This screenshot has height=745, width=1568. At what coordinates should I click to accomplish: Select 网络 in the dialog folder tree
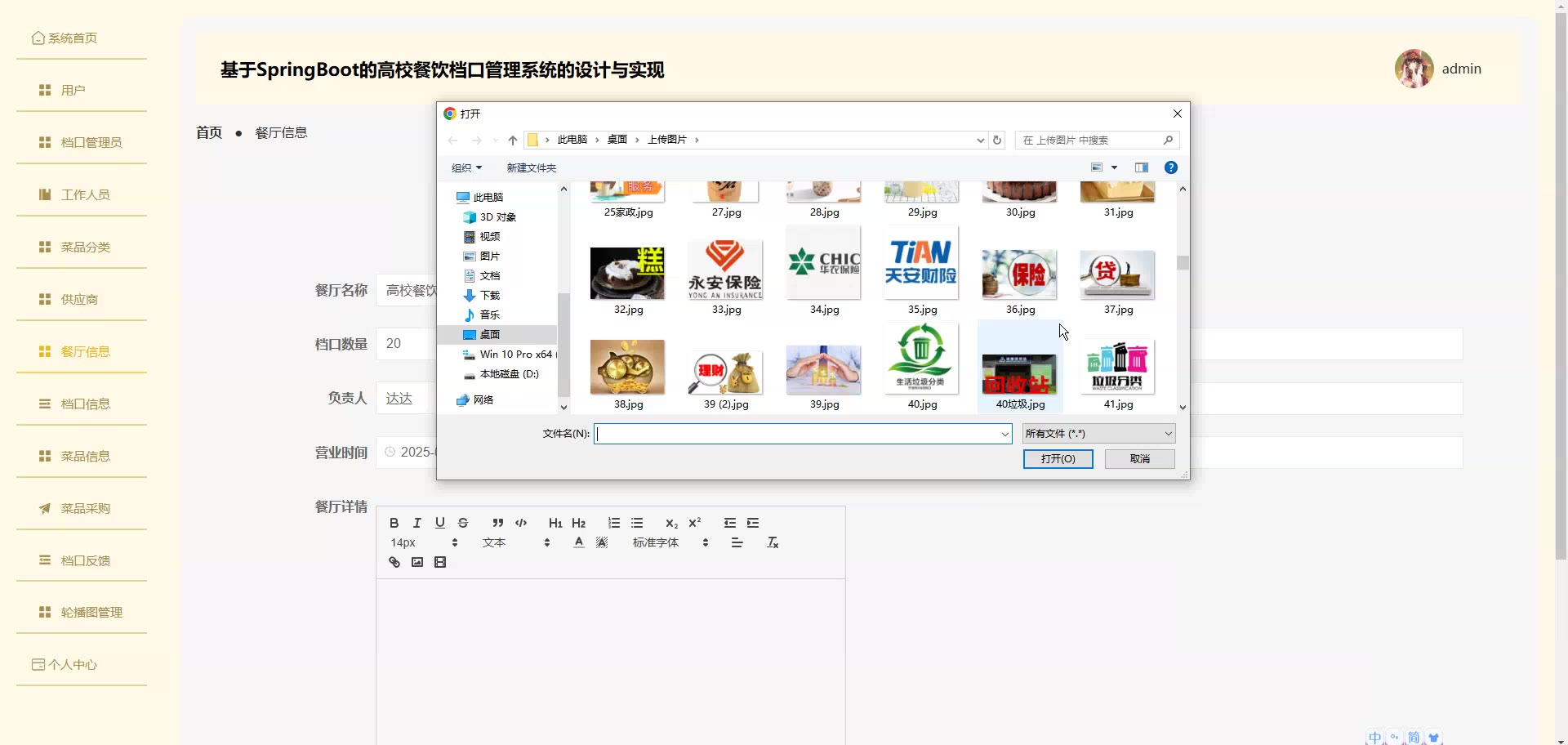483,400
